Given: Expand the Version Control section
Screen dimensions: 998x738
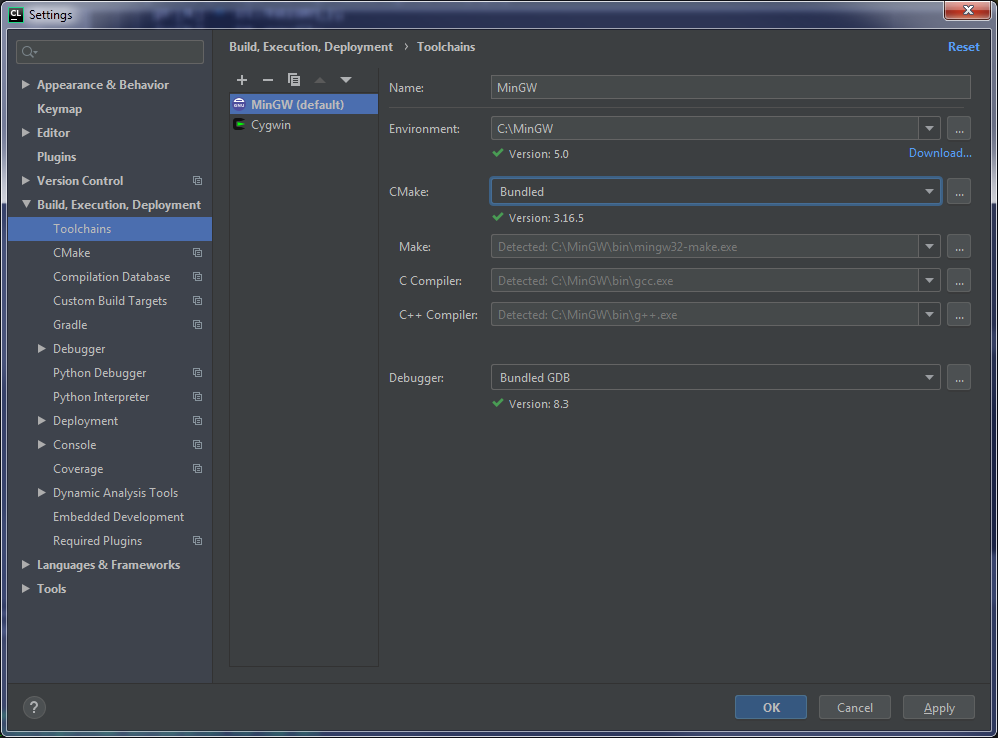Looking at the screenshot, I should [25, 181].
